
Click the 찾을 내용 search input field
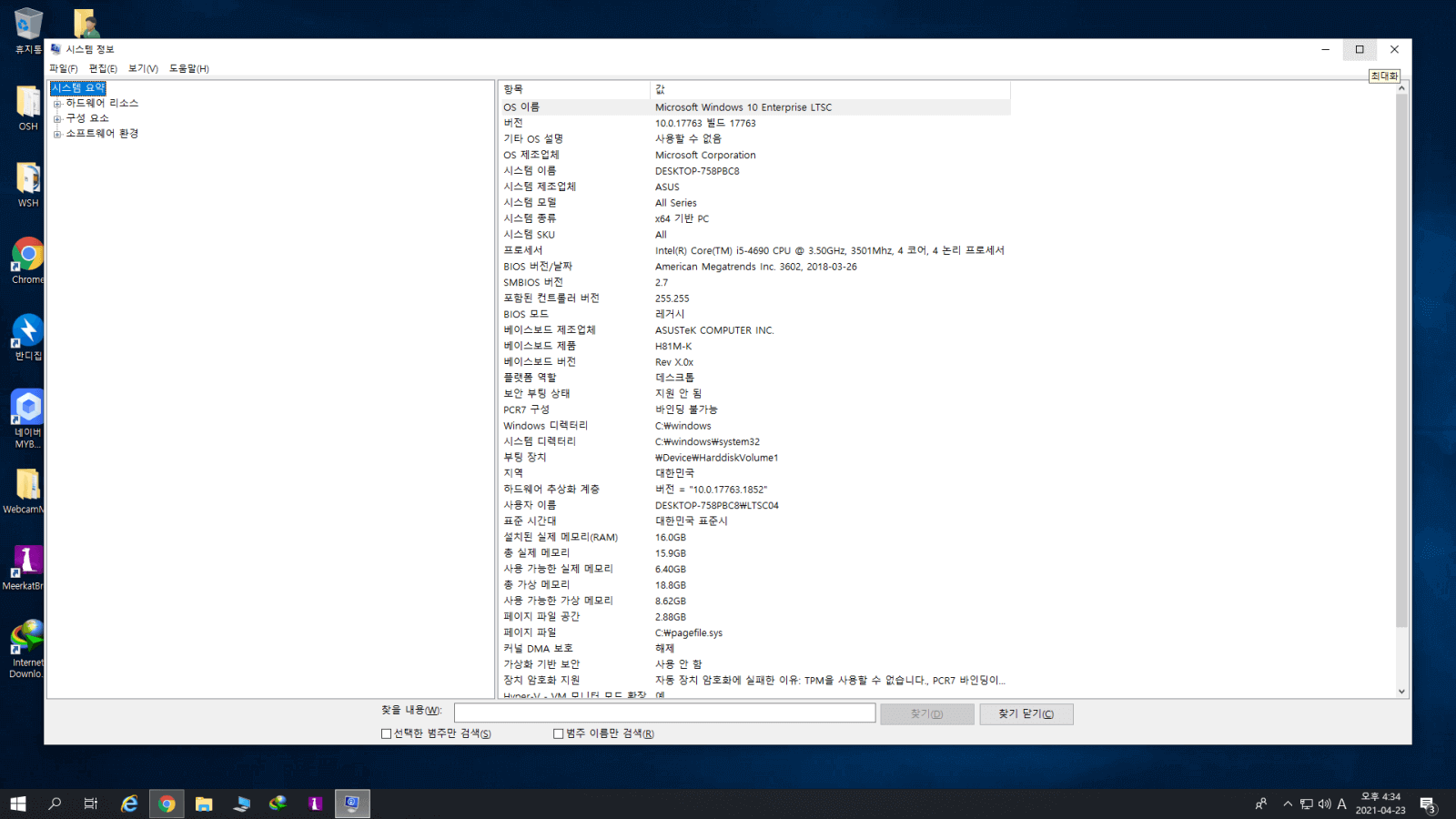click(x=665, y=713)
